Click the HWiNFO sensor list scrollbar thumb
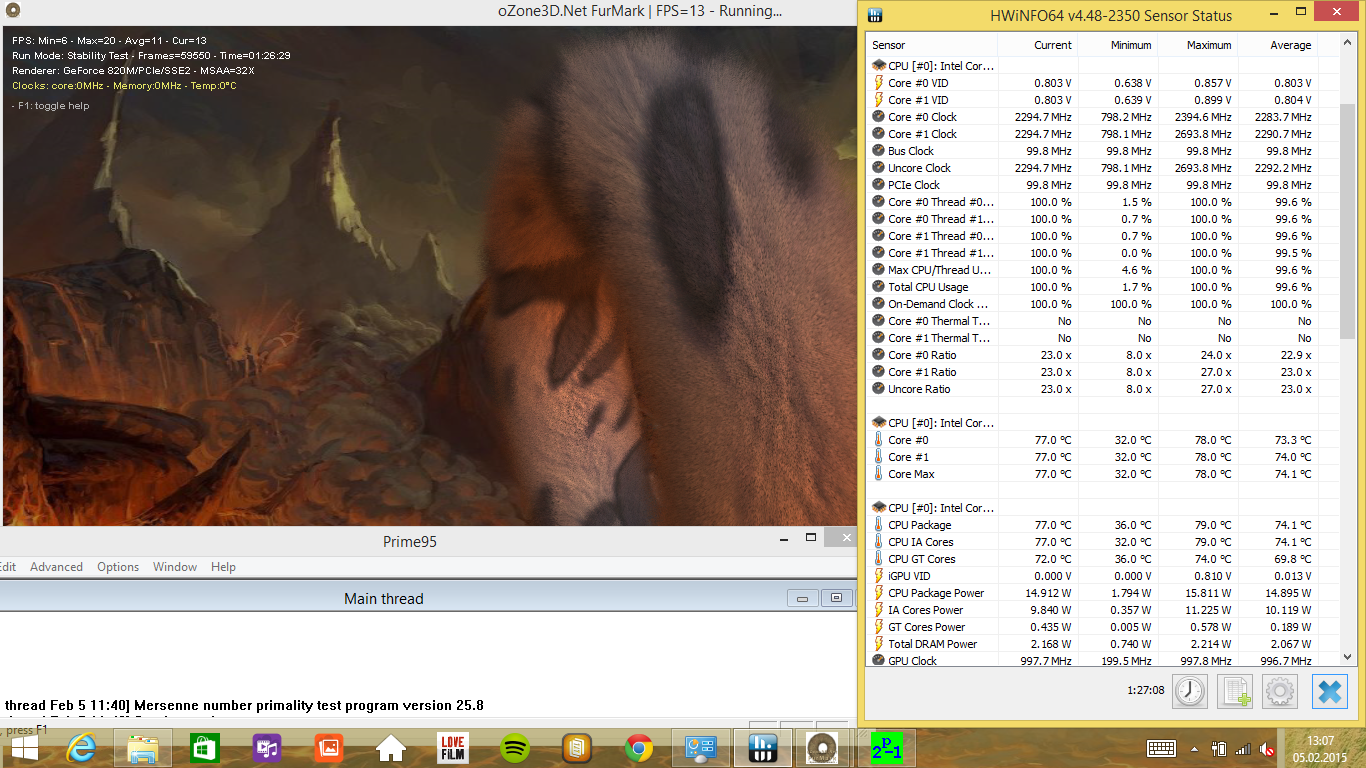This screenshot has width=1366, height=768. [1346, 220]
